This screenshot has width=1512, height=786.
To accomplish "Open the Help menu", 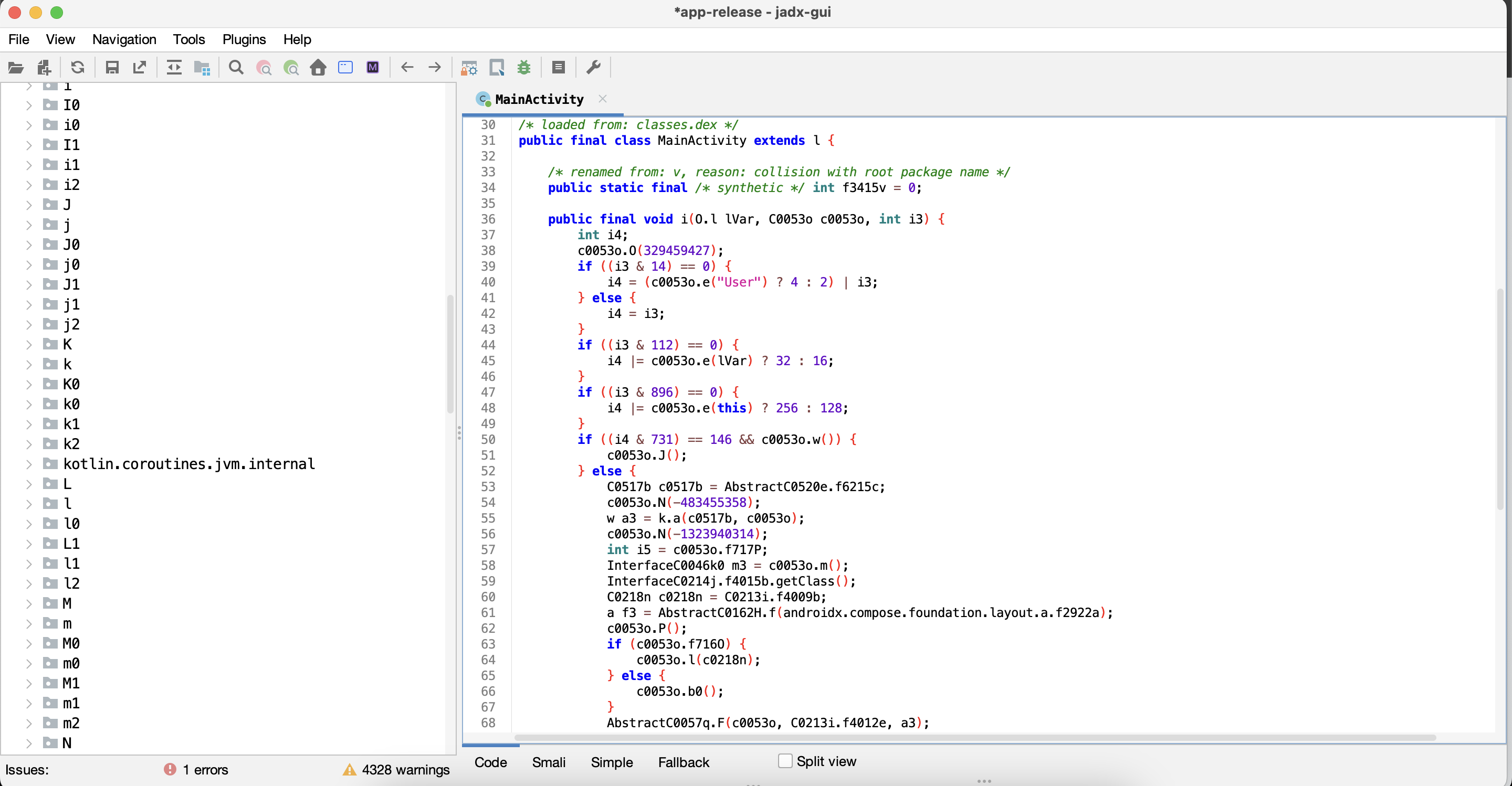I will (x=297, y=39).
